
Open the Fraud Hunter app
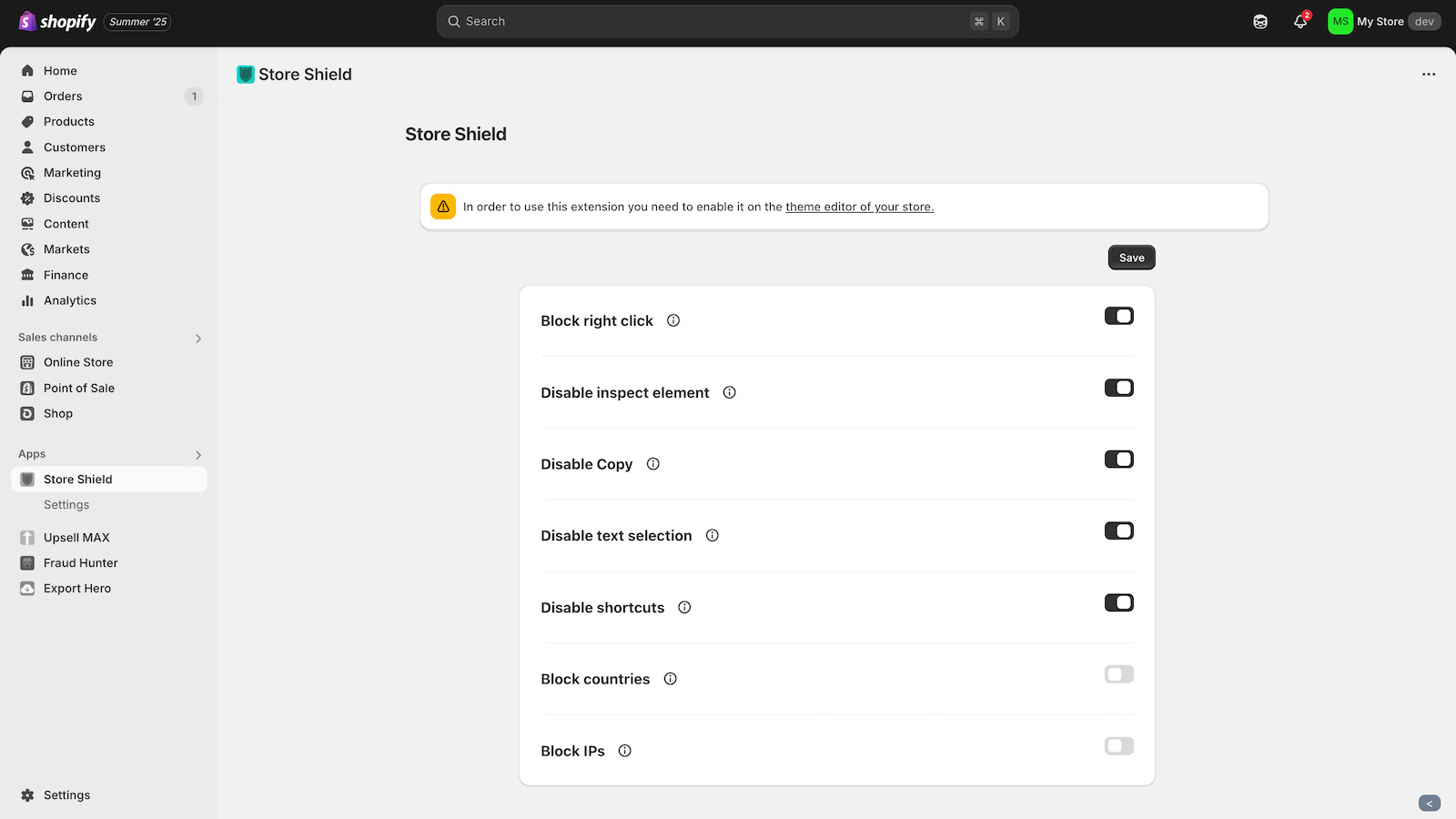pos(80,562)
